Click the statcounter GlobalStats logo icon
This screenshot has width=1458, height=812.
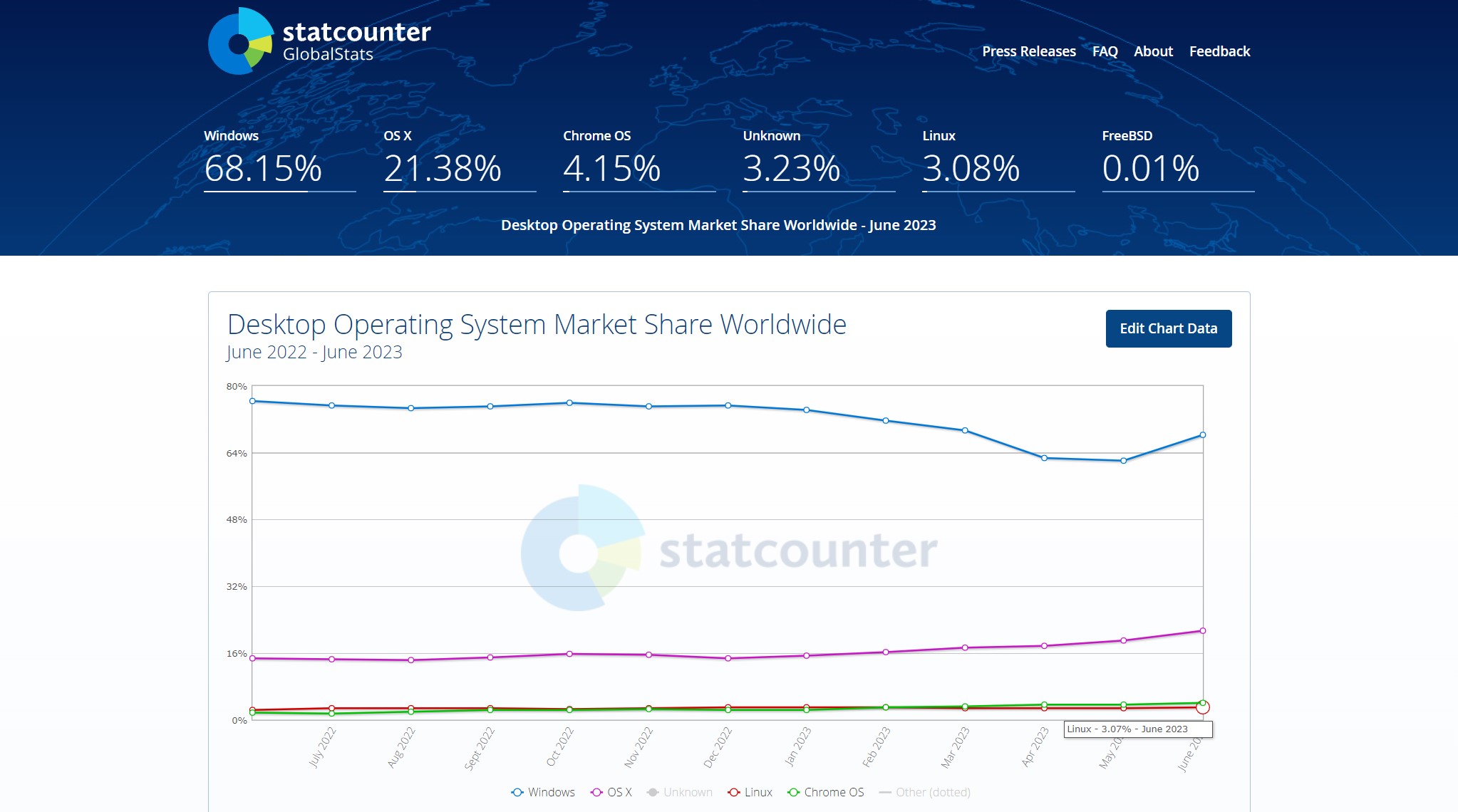coord(241,41)
